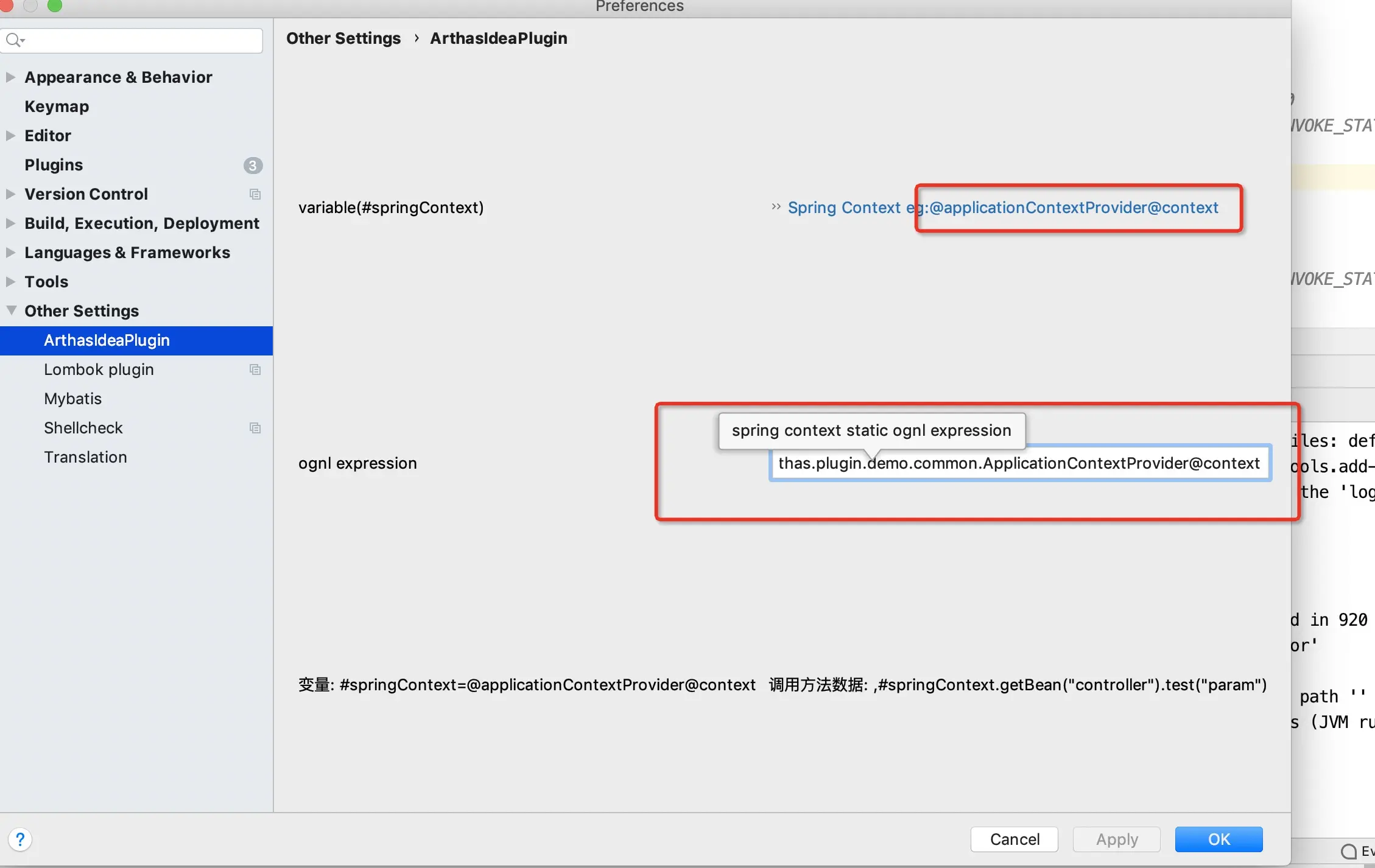Screen dimensions: 1375x868
Task: Expand Build, Execution, Deployment group
Action: click(10, 223)
